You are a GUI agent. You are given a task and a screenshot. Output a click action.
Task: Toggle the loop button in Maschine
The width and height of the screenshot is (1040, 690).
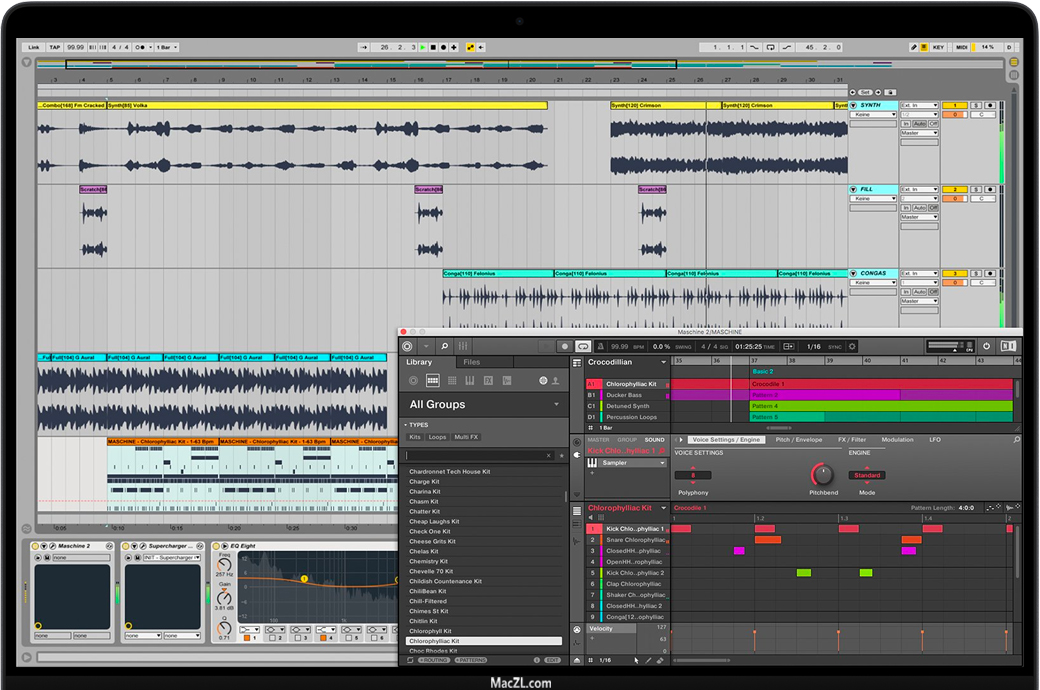click(x=583, y=346)
